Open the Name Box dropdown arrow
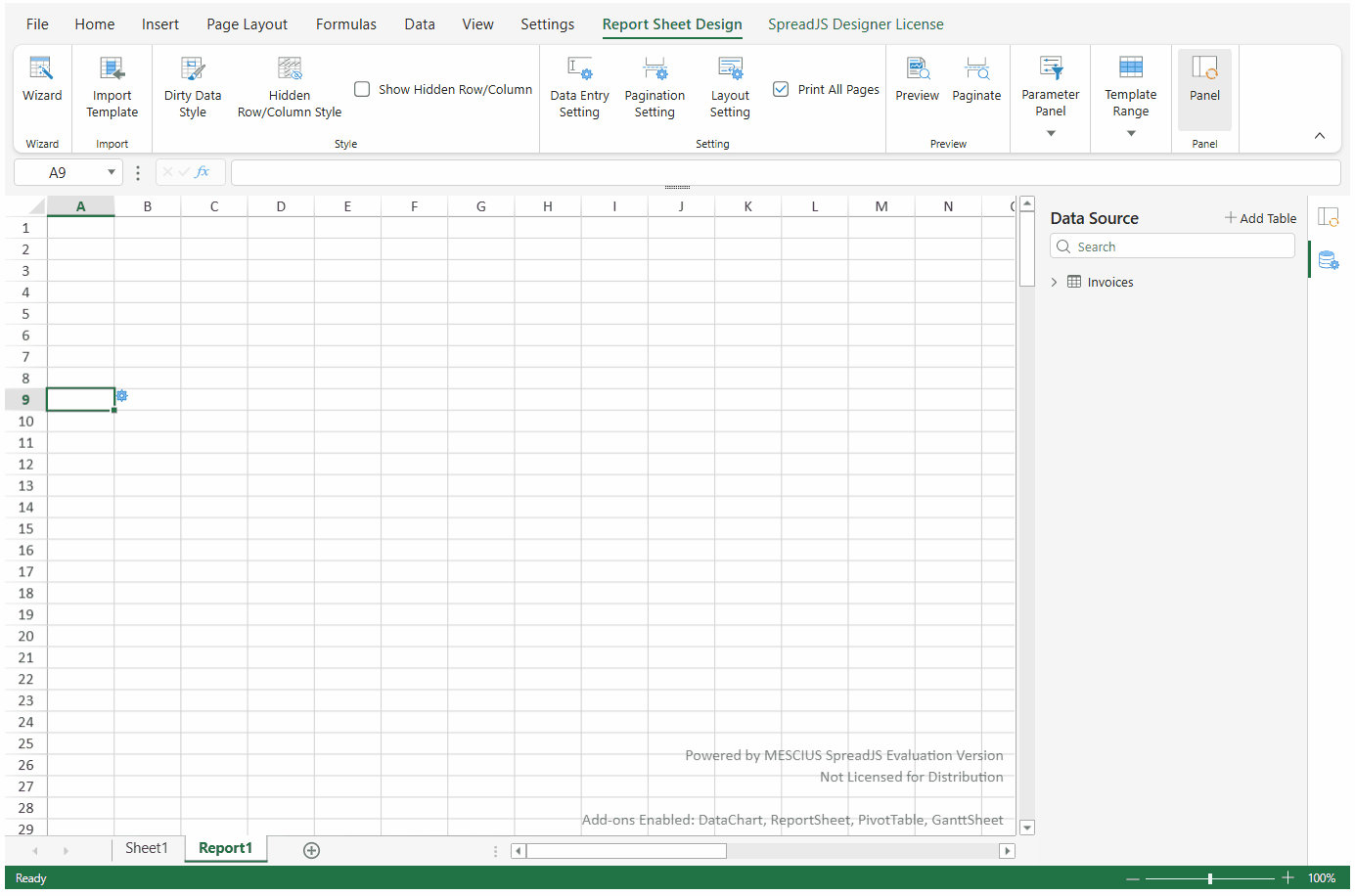This screenshot has height=896, width=1355. (x=112, y=173)
